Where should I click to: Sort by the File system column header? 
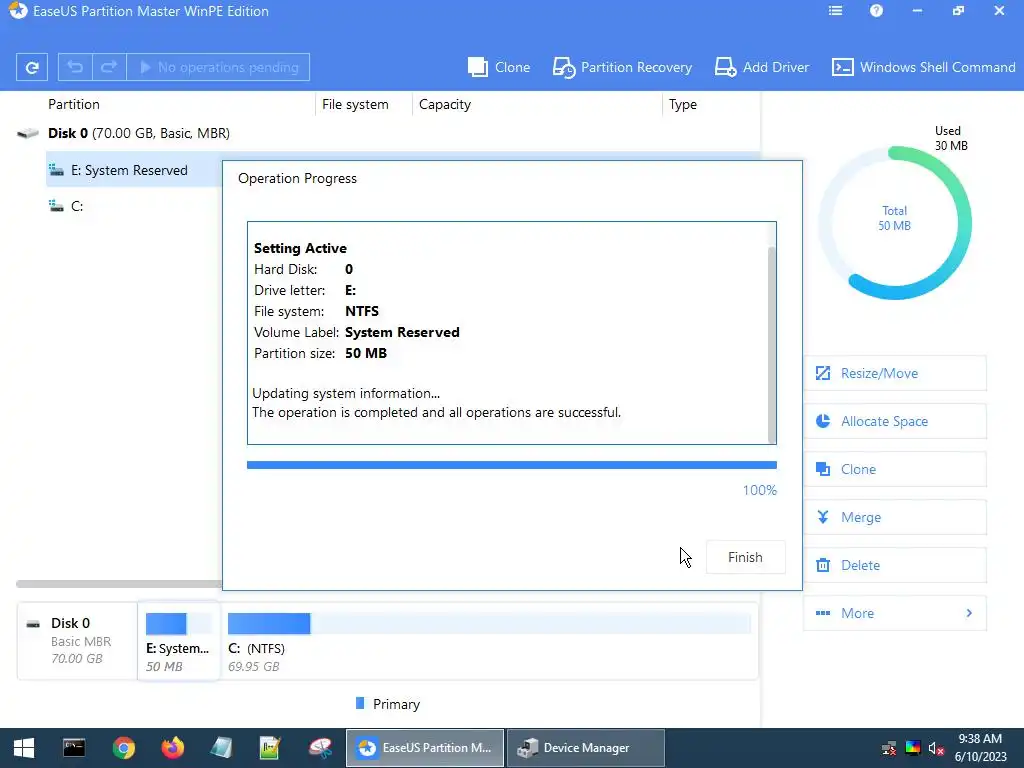point(355,104)
